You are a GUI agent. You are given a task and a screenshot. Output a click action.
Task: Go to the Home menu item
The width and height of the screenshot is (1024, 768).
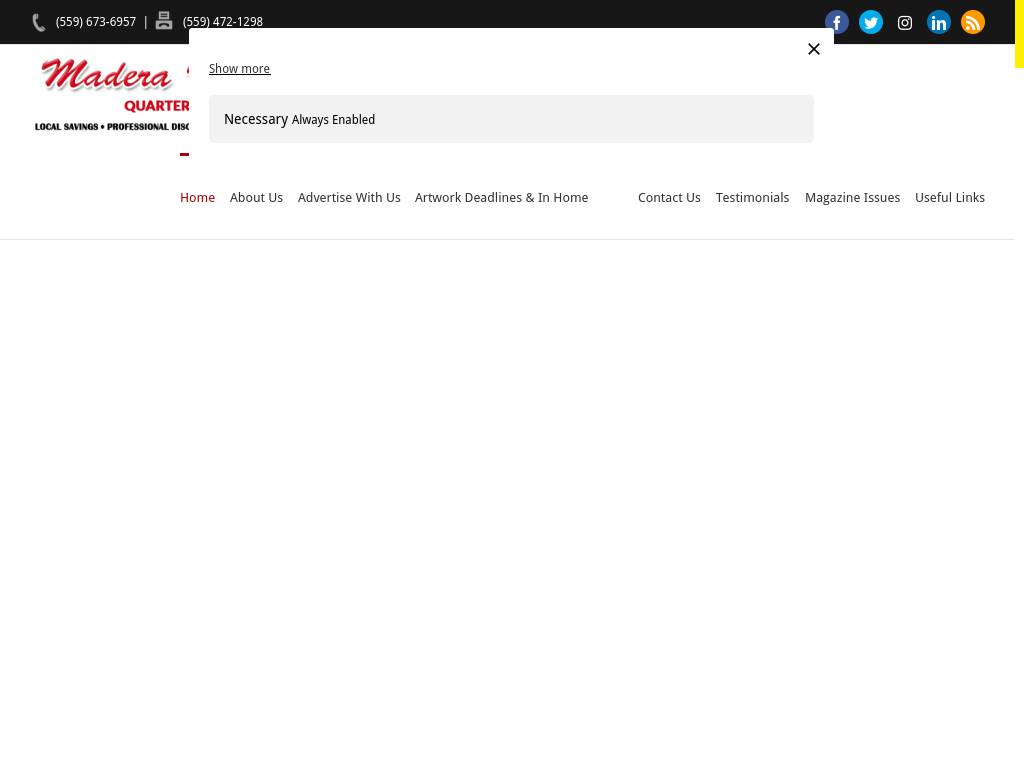coord(197,197)
